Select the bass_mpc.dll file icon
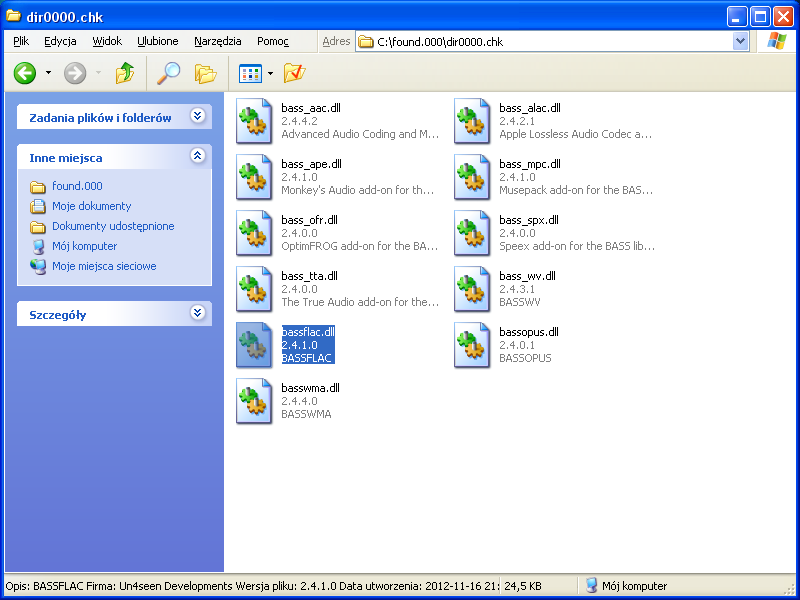The image size is (800, 600). point(472,177)
